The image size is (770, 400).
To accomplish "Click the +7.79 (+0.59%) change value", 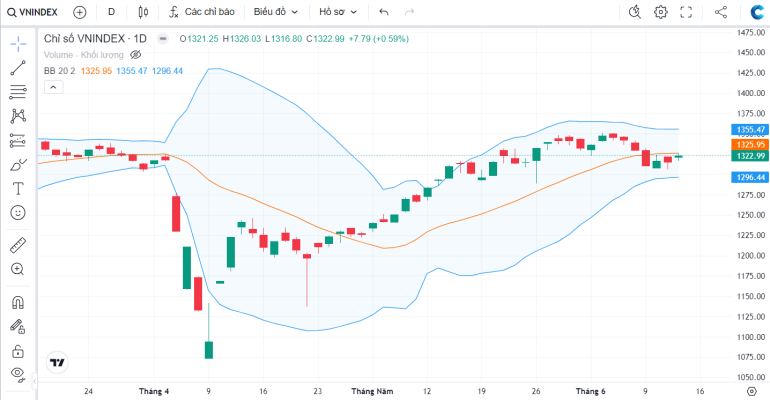I will (x=379, y=39).
